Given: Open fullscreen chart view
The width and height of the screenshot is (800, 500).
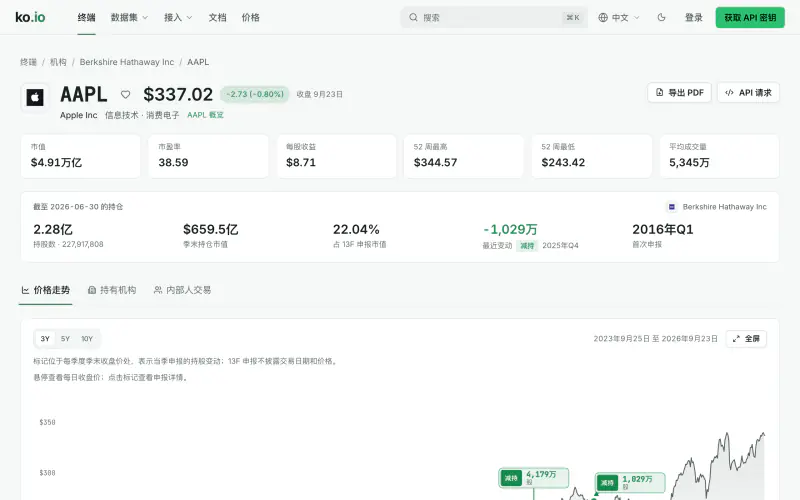Looking at the screenshot, I should click(x=746, y=339).
